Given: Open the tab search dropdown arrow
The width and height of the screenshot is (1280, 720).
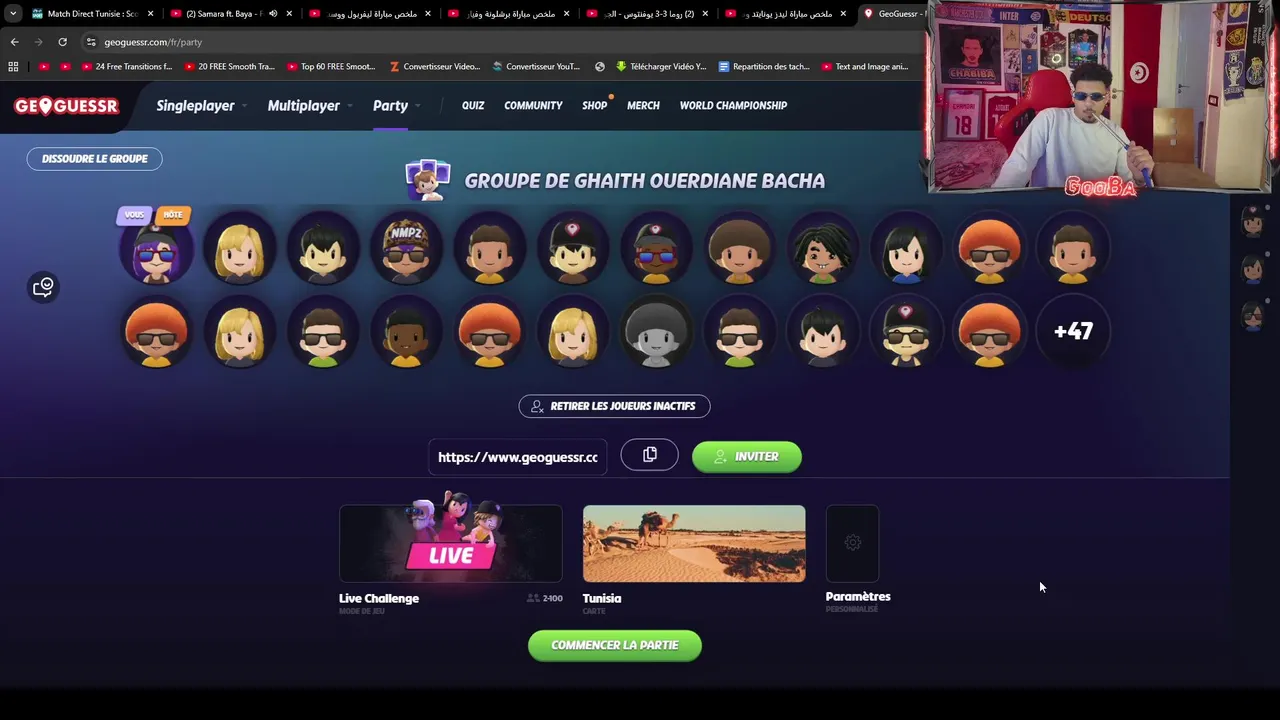Looking at the screenshot, I should click(x=13, y=14).
